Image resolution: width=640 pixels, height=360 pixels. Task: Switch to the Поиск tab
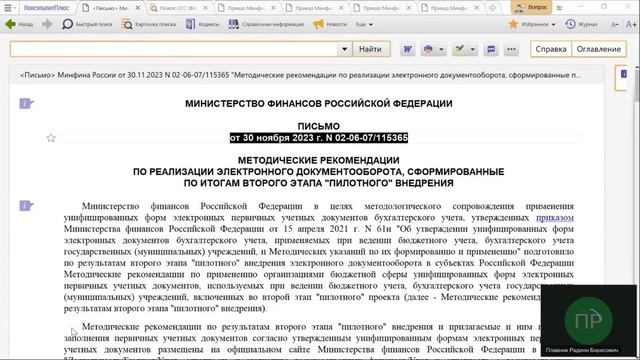point(178,8)
